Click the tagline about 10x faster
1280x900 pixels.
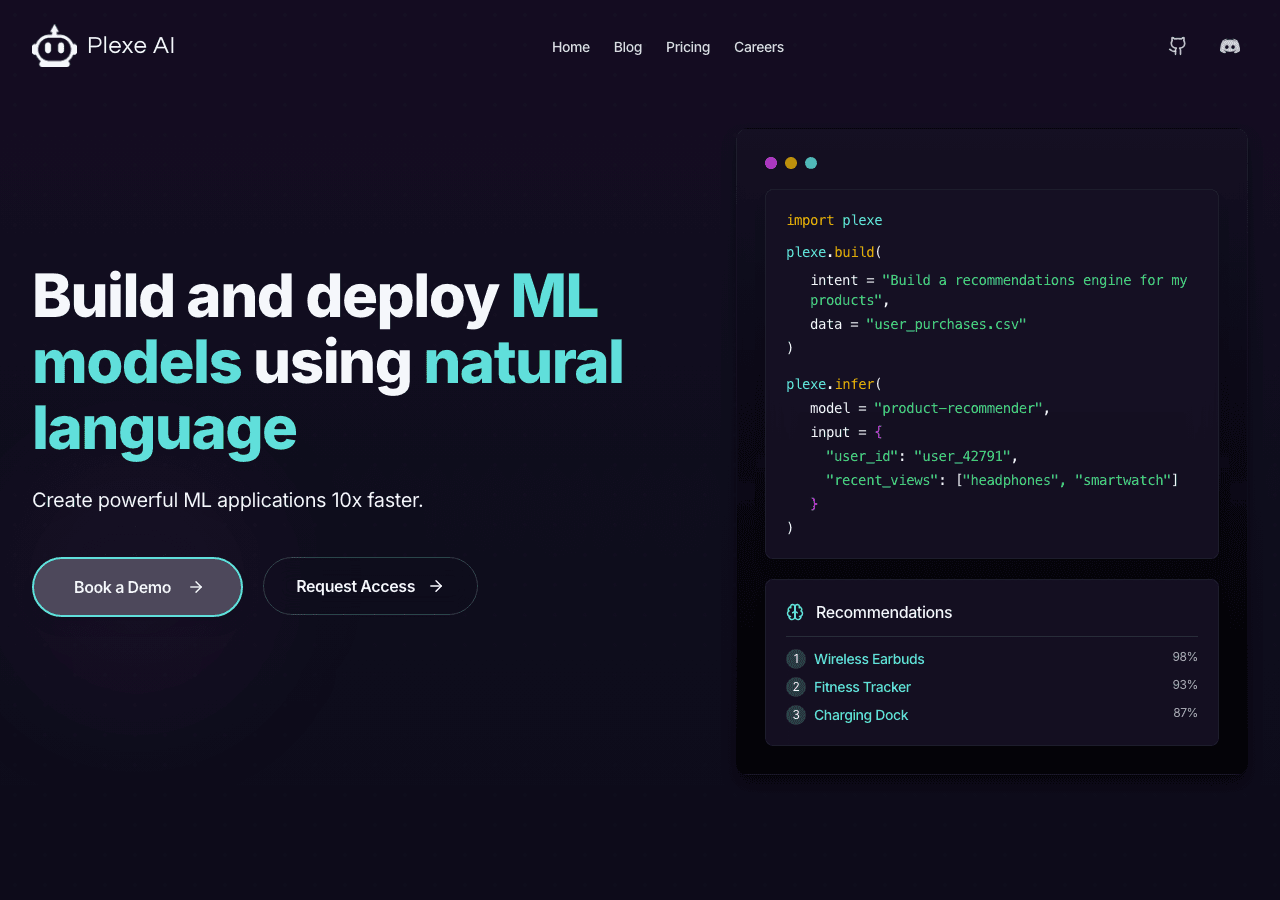pos(228,500)
